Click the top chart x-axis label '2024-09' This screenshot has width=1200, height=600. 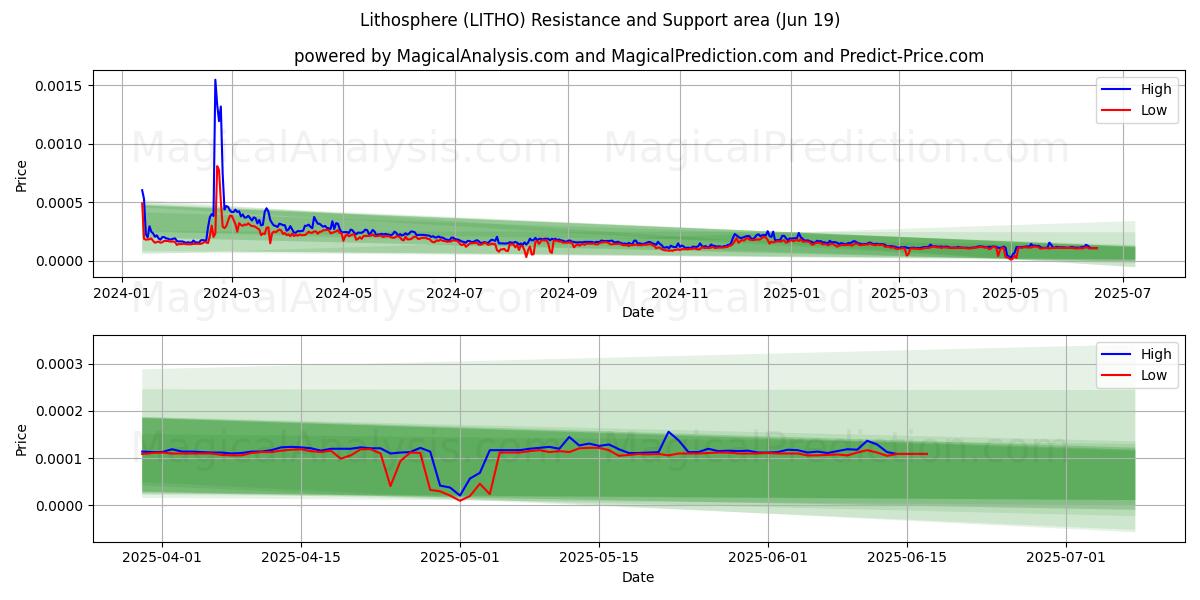click(568, 294)
